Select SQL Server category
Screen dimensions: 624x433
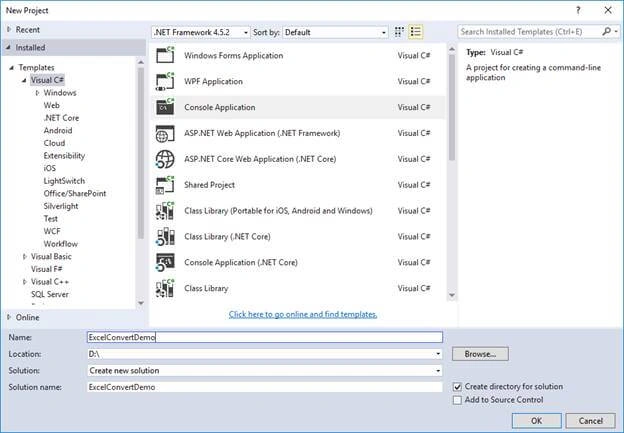tap(50, 295)
